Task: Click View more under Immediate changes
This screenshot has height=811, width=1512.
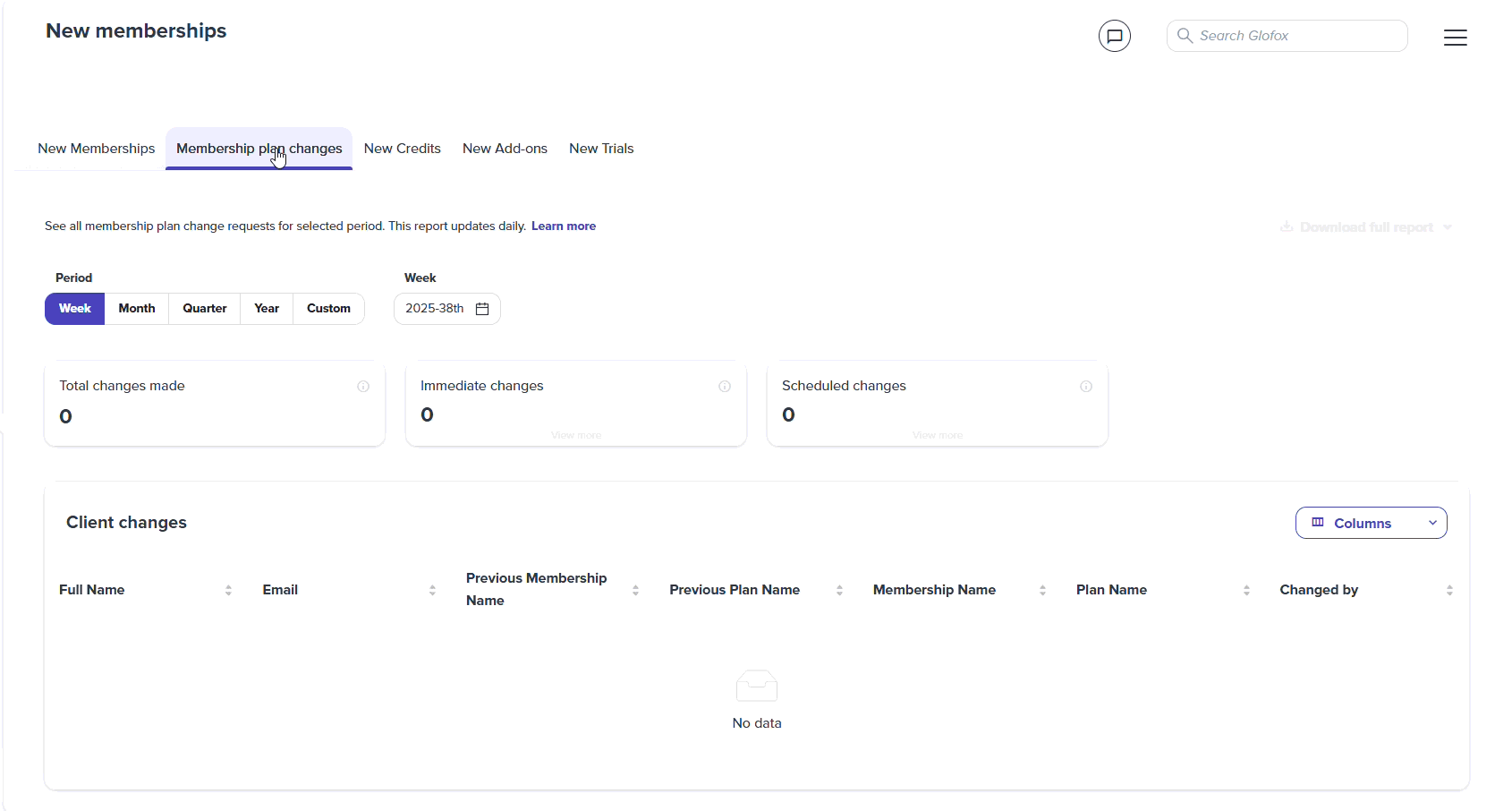Action: point(576,435)
